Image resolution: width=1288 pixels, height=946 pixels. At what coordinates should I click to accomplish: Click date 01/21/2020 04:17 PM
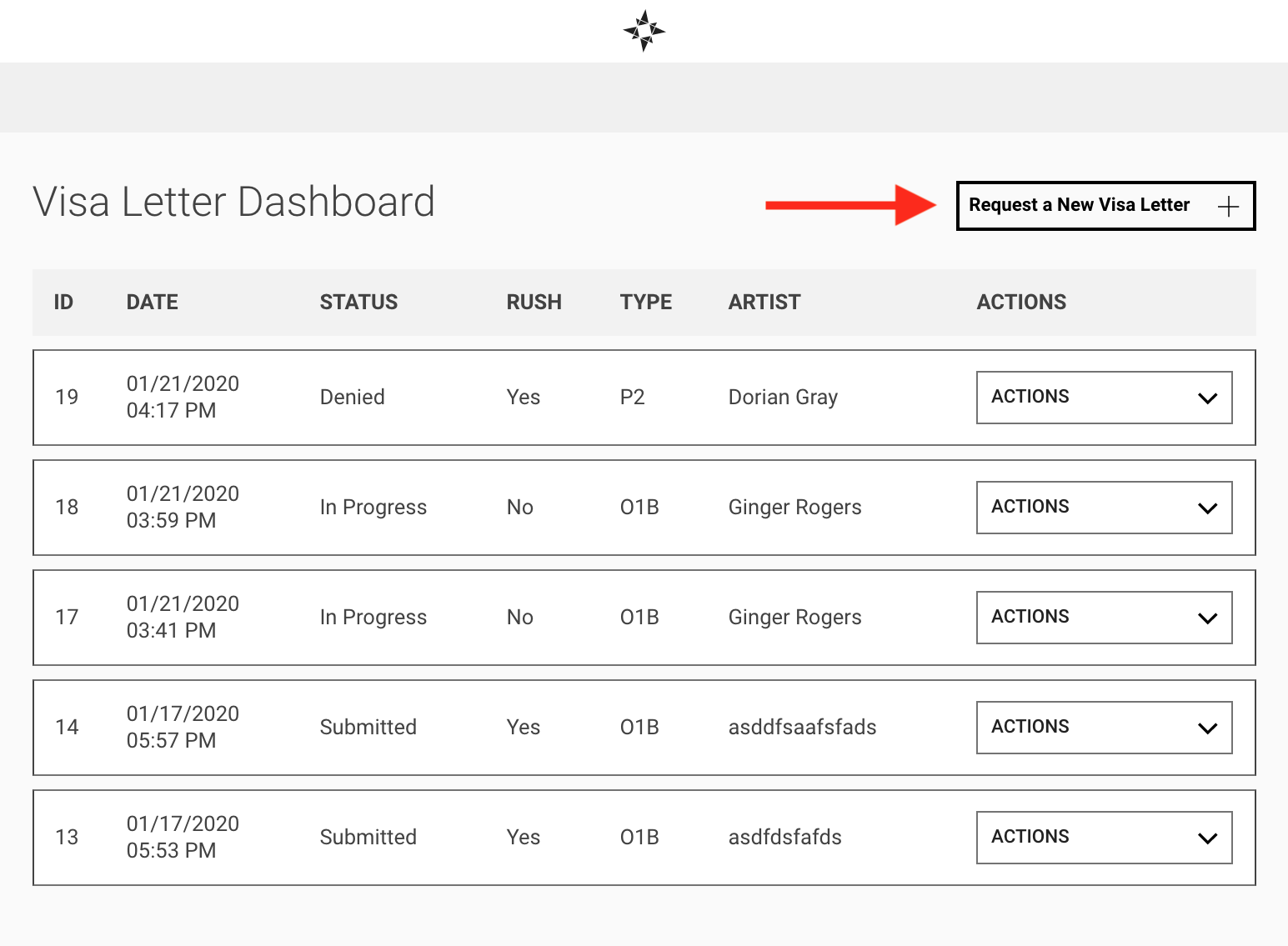point(183,397)
